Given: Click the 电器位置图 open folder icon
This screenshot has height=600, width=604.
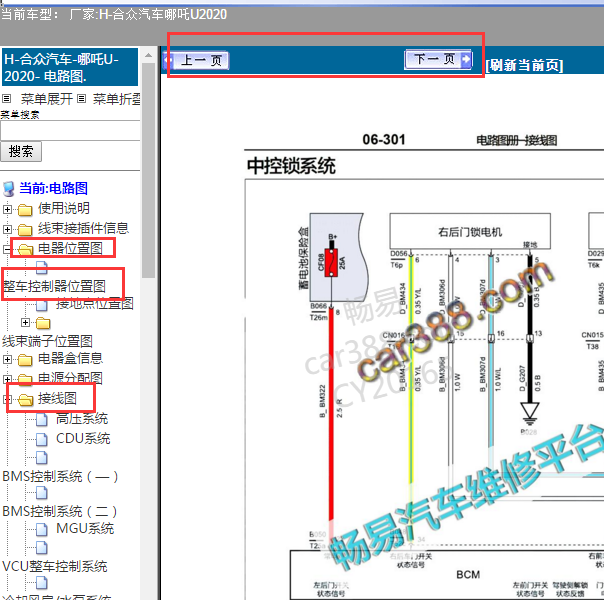Looking at the screenshot, I should (26, 250).
